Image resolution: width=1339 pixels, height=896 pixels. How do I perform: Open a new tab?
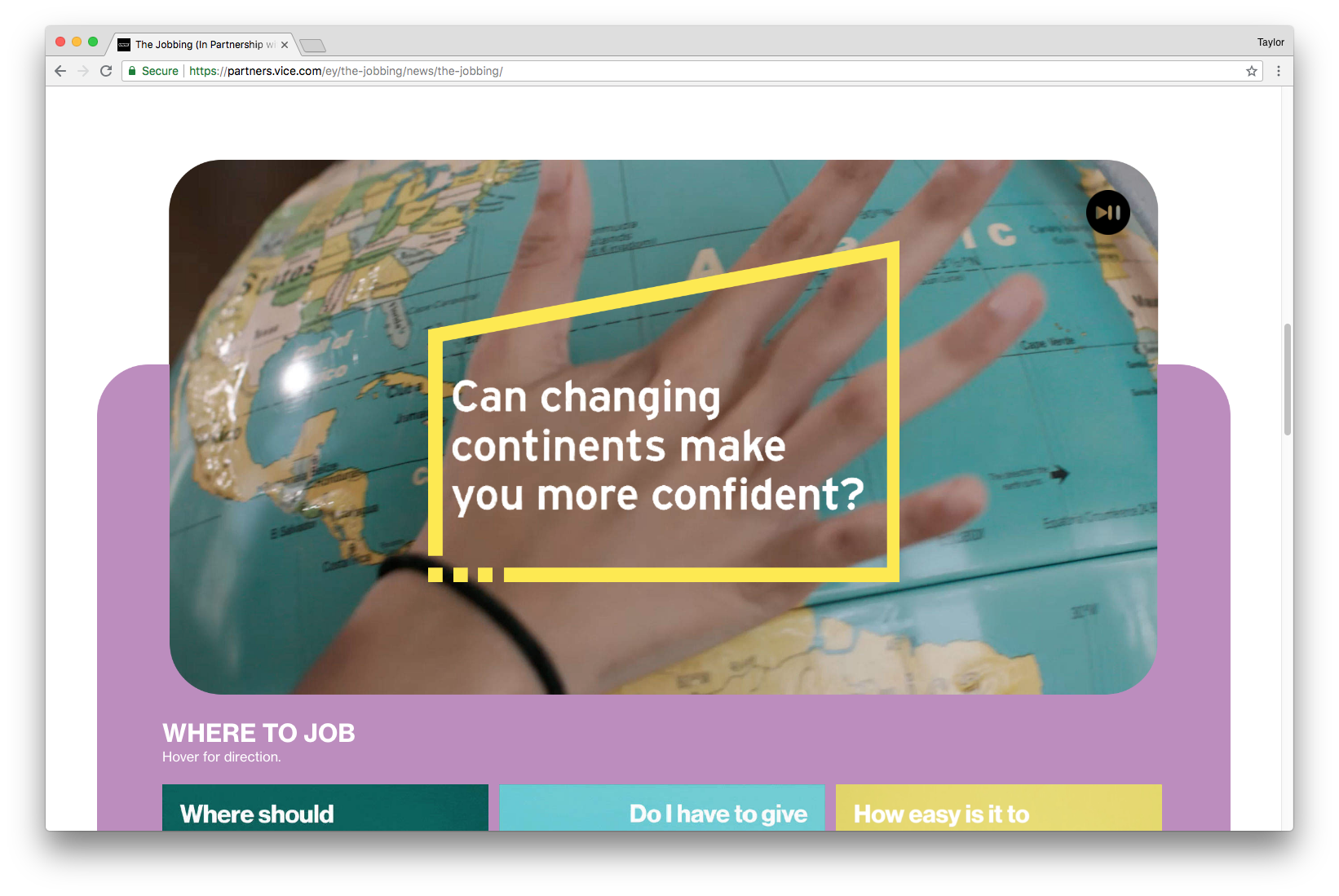coord(312,45)
